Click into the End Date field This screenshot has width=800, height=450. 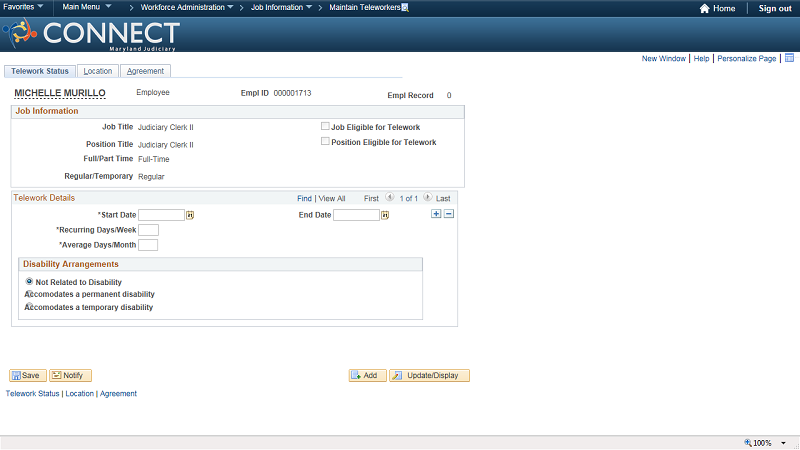coord(356,215)
